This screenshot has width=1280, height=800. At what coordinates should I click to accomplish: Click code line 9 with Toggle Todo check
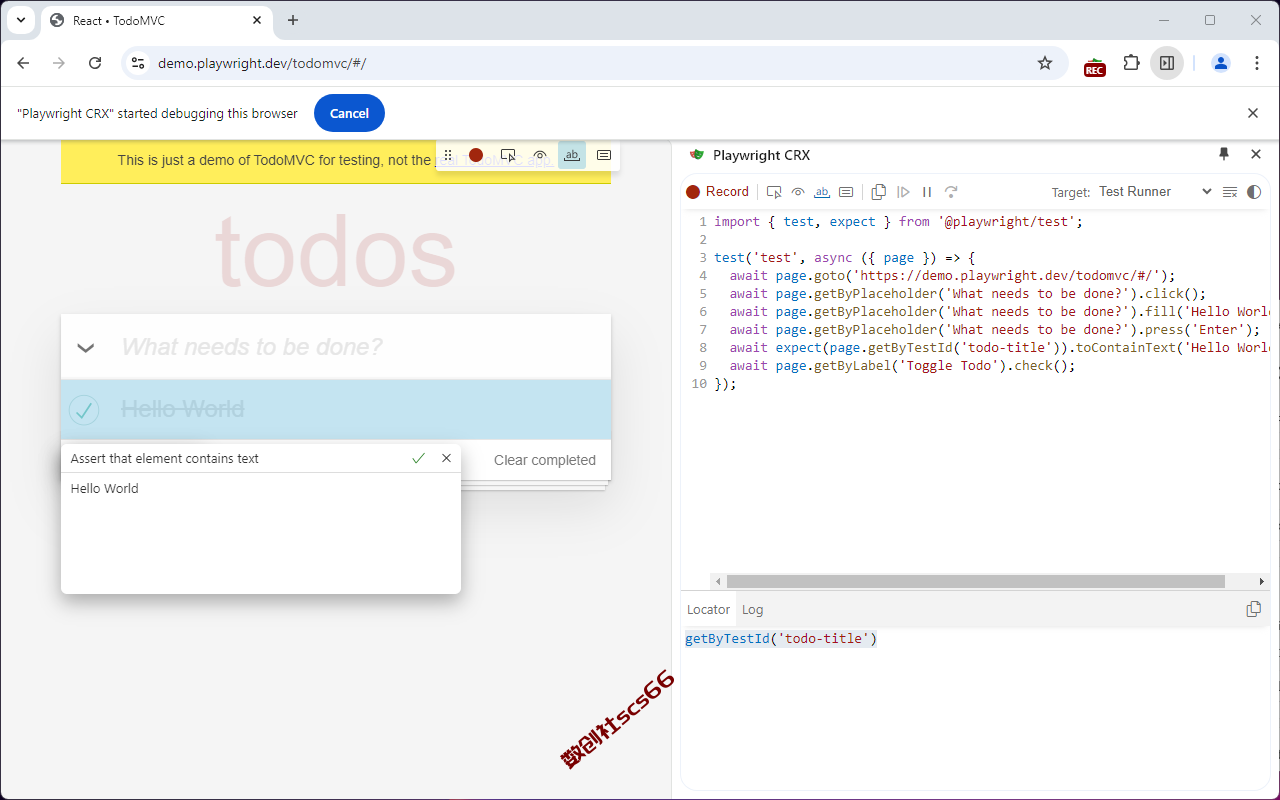click(x=902, y=366)
